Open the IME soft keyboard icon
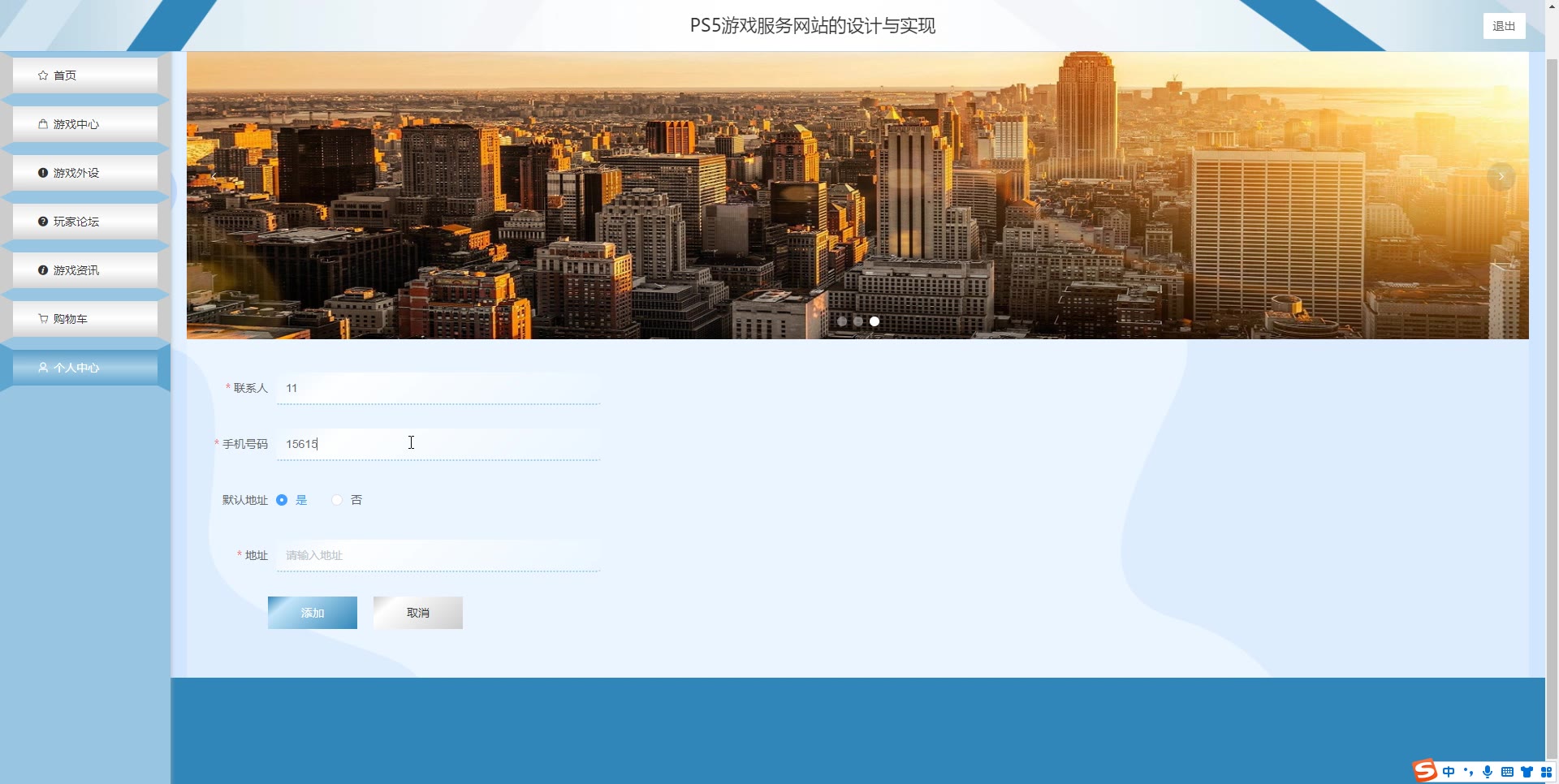The width and height of the screenshot is (1559, 784). (1507, 772)
